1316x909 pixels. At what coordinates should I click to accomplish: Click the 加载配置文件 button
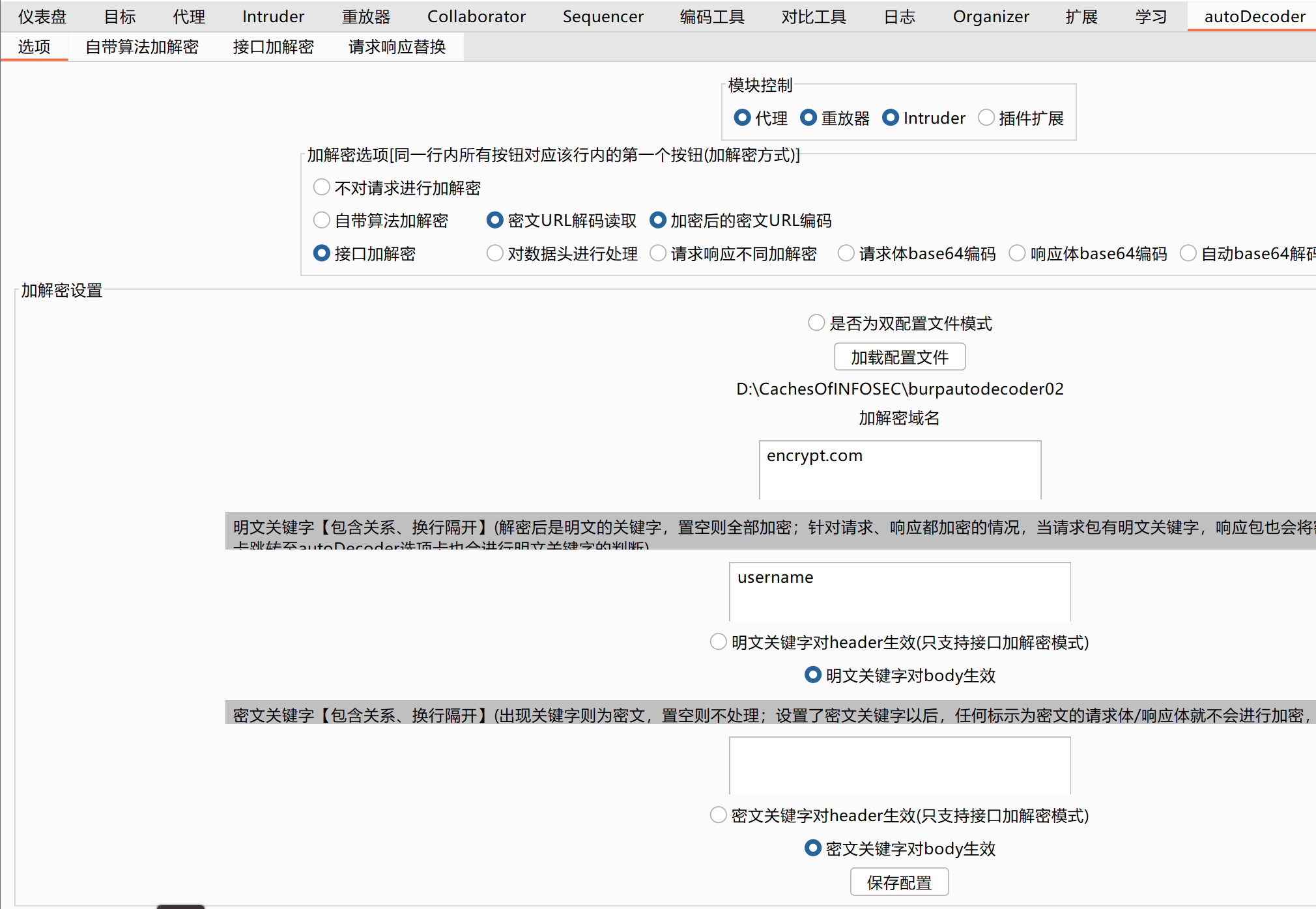(x=899, y=356)
